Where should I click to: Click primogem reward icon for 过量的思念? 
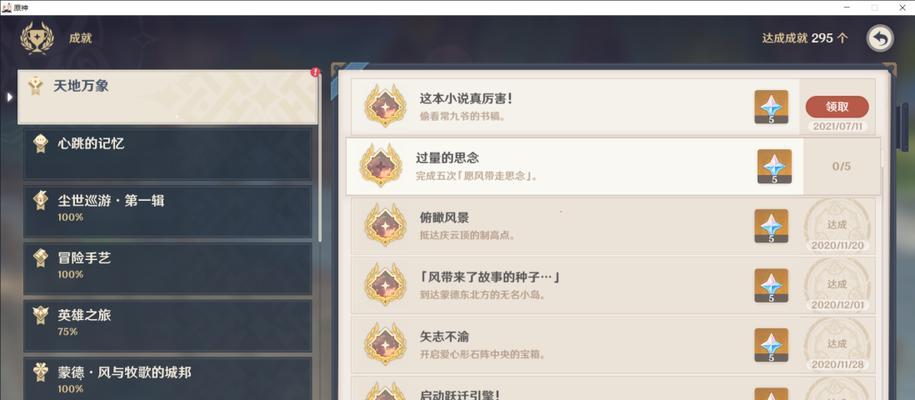coord(774,166)
